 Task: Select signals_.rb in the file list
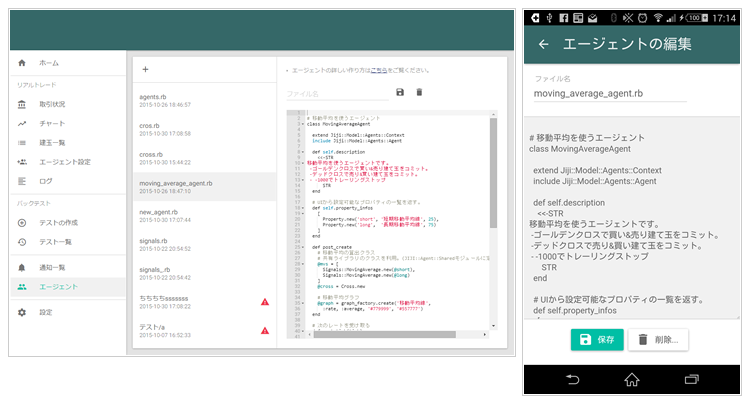204,273
